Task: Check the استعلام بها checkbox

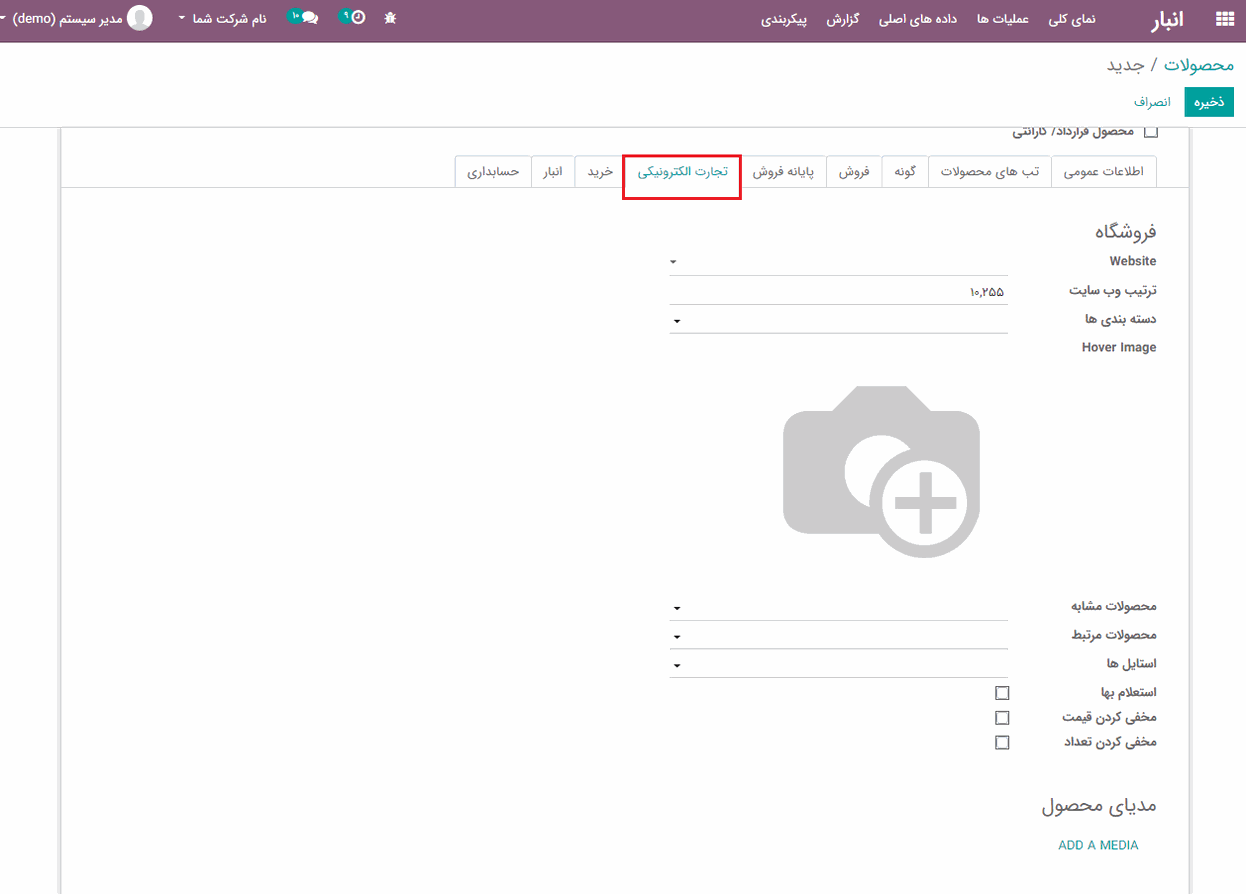Action: click(x=1002, y=693)
